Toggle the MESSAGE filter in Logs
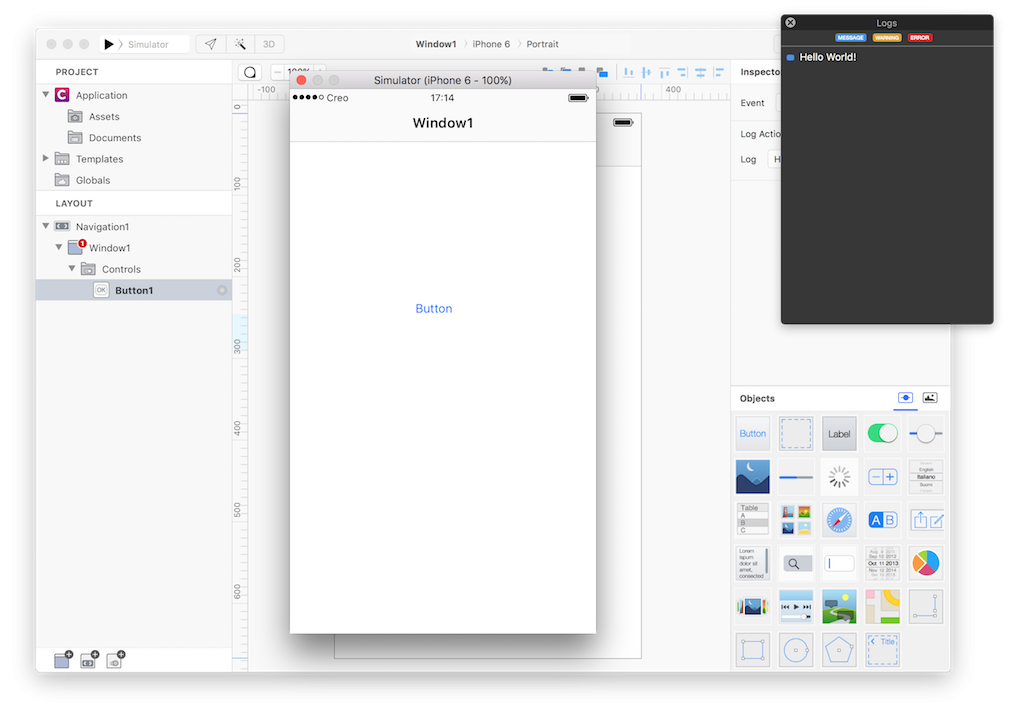This screenshot has height=712, width=1024. click(850, 38)
